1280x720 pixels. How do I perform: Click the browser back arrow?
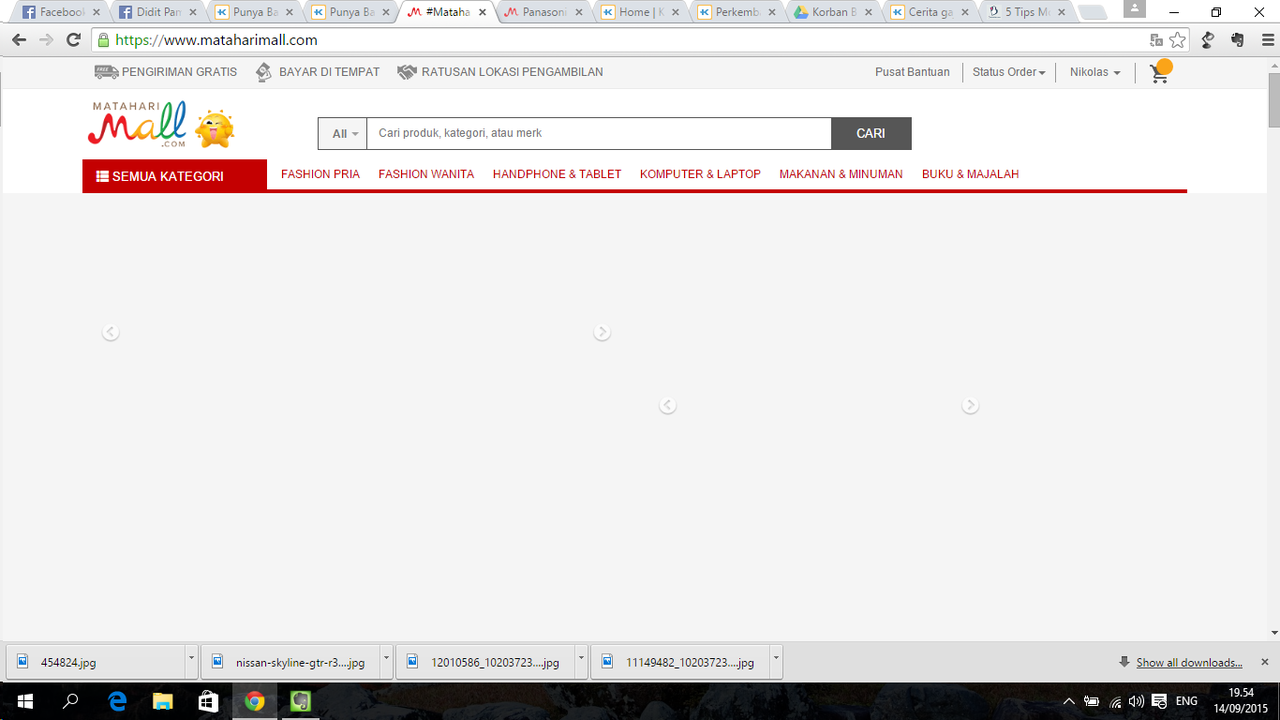[19, 40]
